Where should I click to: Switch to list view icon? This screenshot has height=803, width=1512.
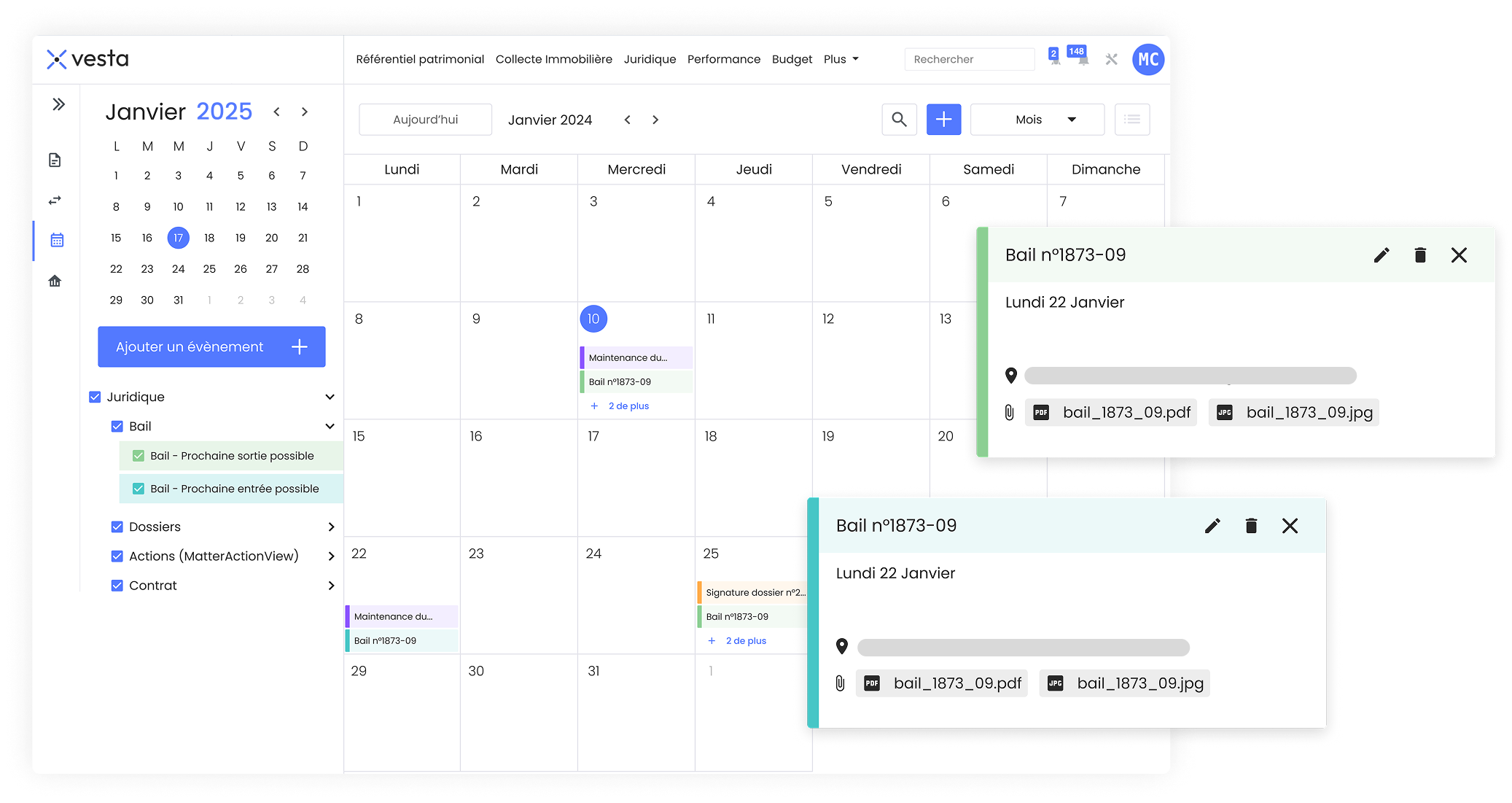1131,120
